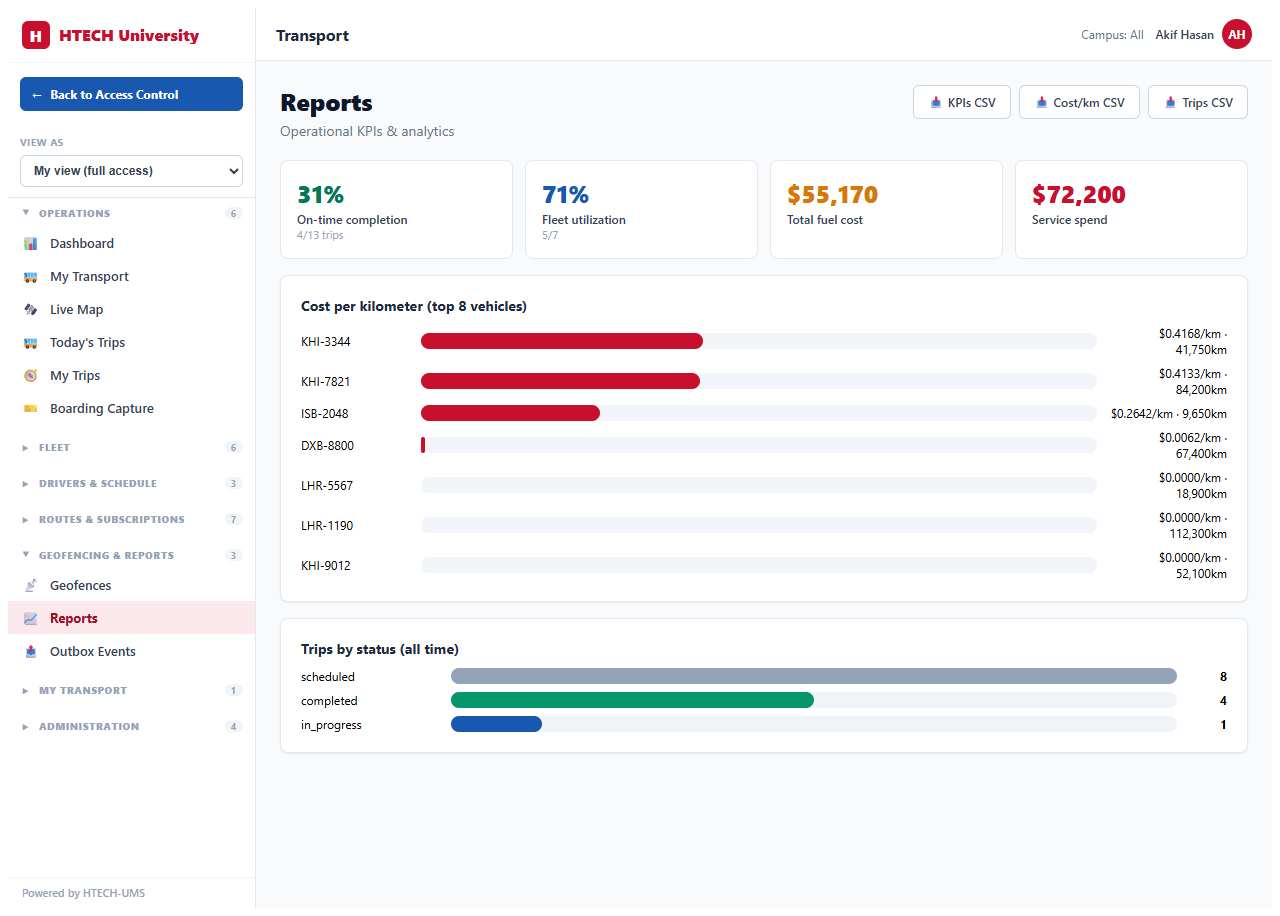
Task: Click the Dashboard chart icon in sidebar
Action: (x=31, y=244)
